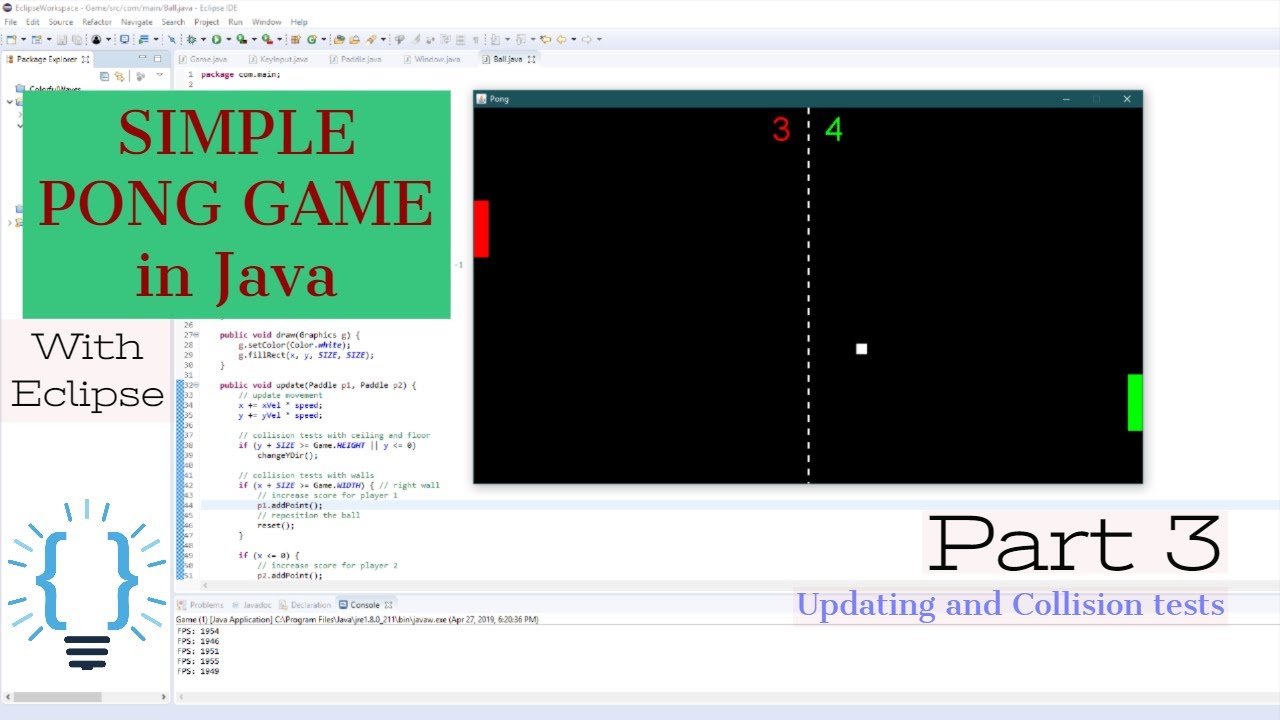Open the File menu
This screenshot has height=720, width=1280.
pyautogui.click(x=11, y=22)
